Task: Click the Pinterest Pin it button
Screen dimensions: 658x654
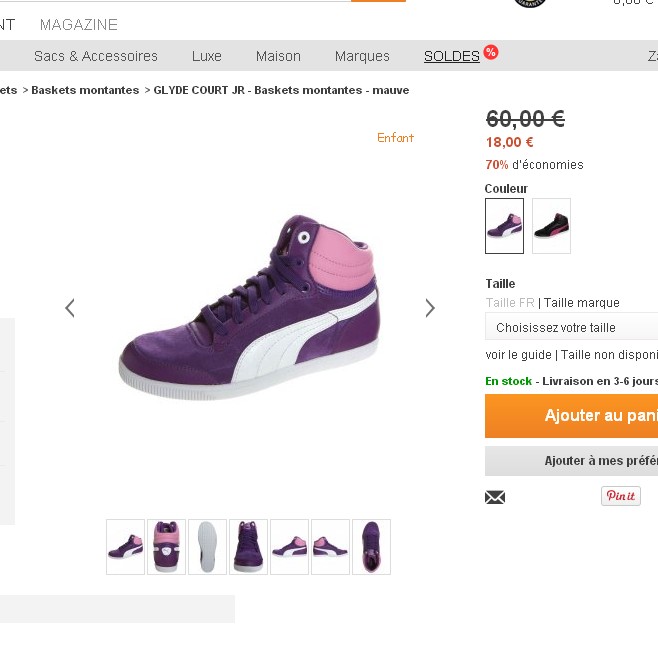Action: 620,496
